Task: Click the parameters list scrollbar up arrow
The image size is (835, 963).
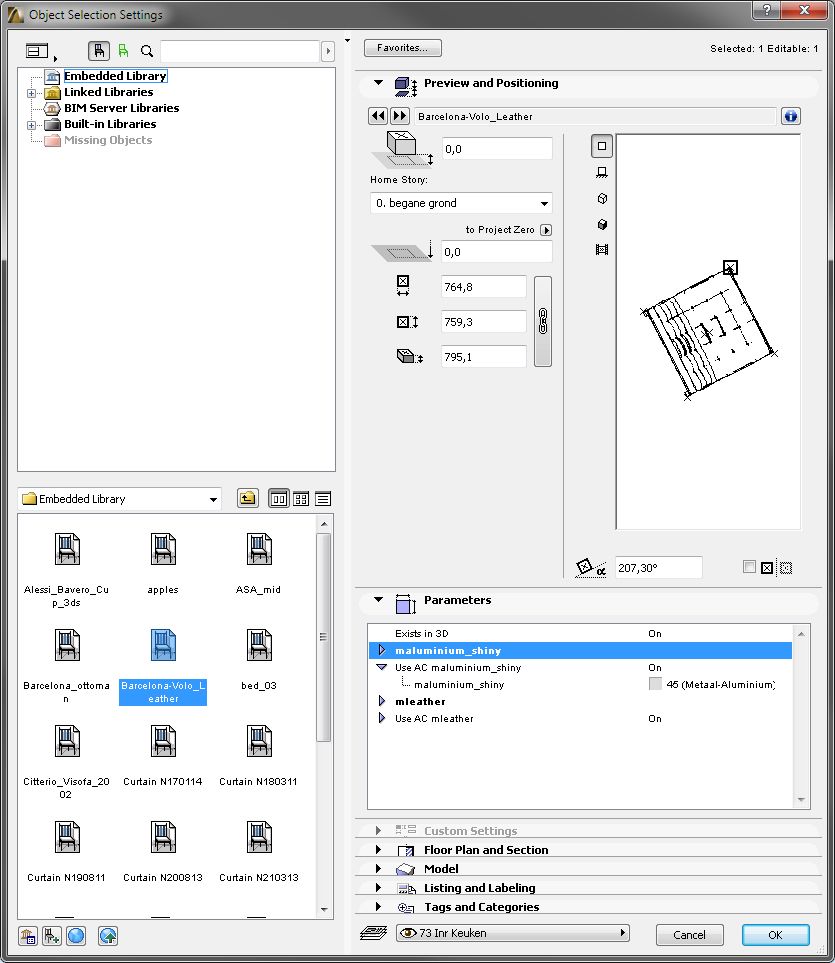Action: [801, 633]
